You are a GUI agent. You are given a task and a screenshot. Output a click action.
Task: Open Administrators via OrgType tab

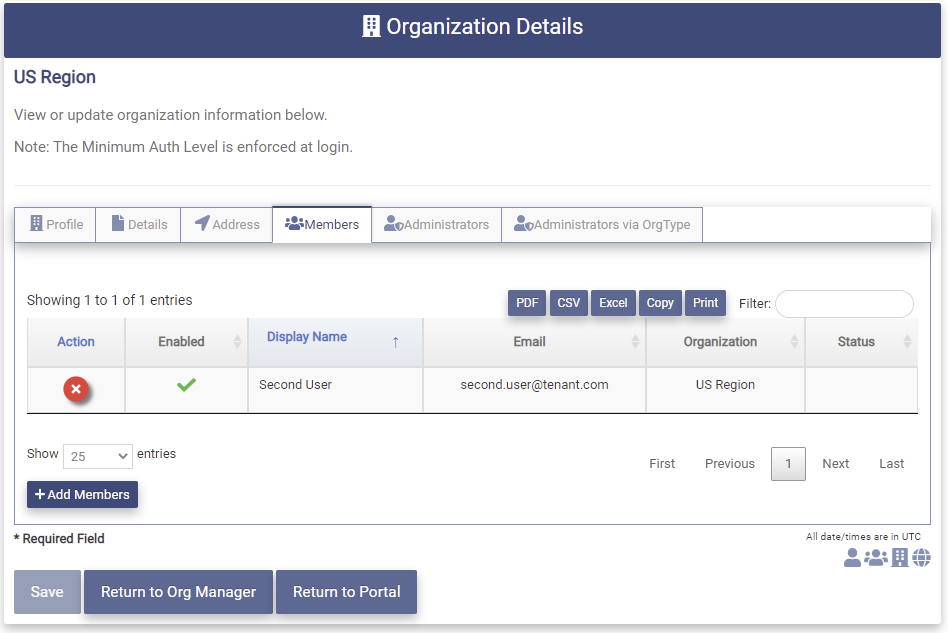(x=602, y=224)
